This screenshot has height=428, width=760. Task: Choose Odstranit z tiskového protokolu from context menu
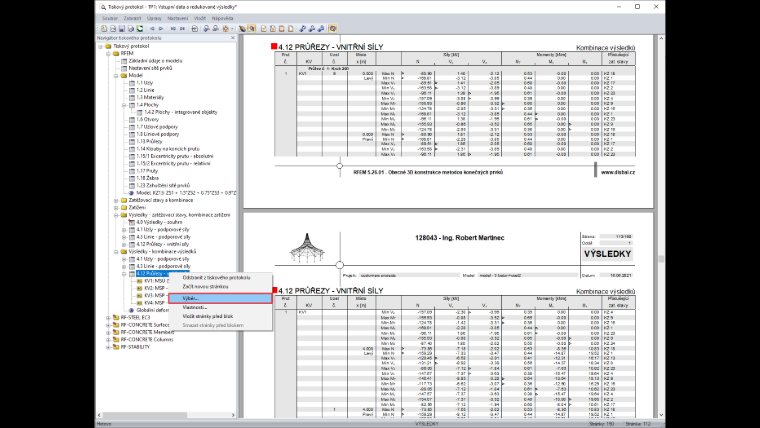click(x=216, y=278)
